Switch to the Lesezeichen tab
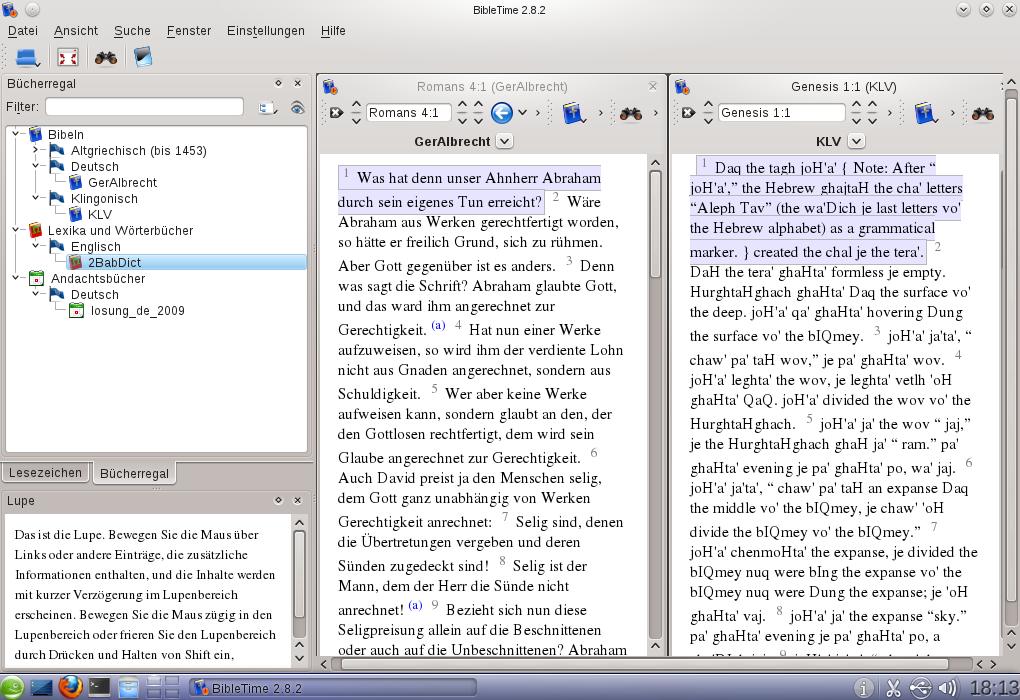Viewport: 1020px width, 700px height. click(45, 473)
